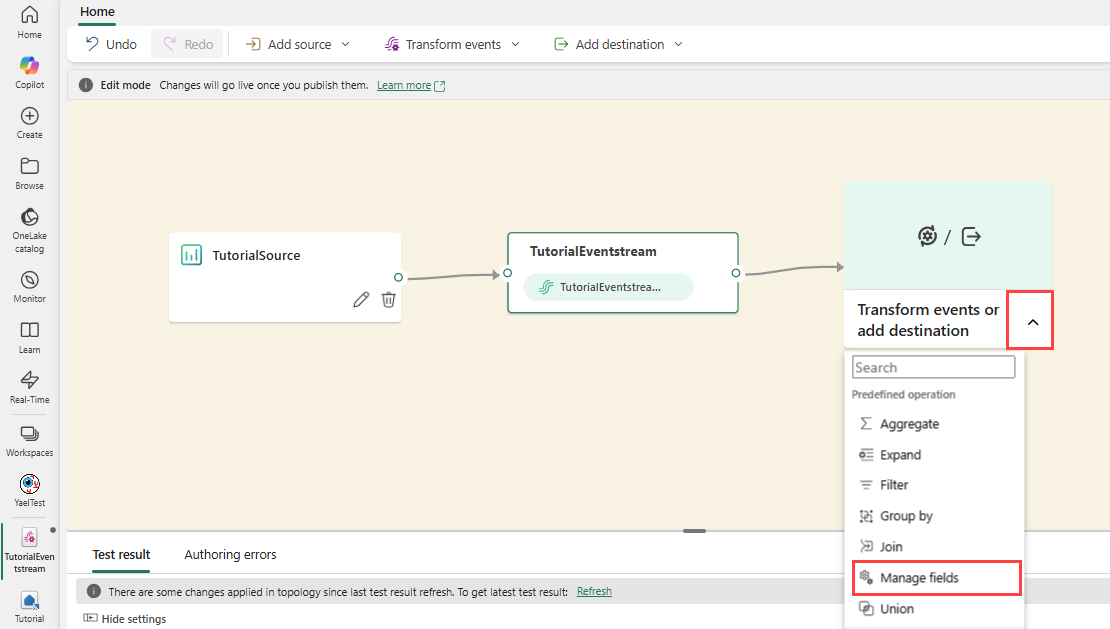The image size is (1110, 629).
Task: Open the Transform events dropdown
Action: pos(453,44)
